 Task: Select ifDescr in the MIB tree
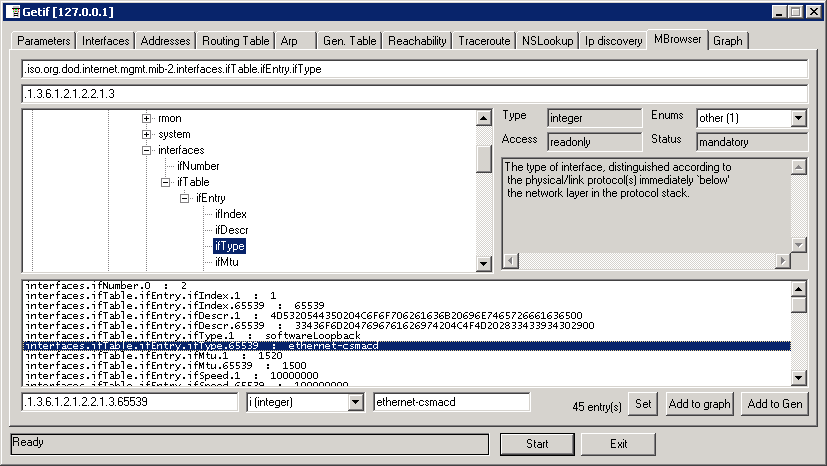231,230
